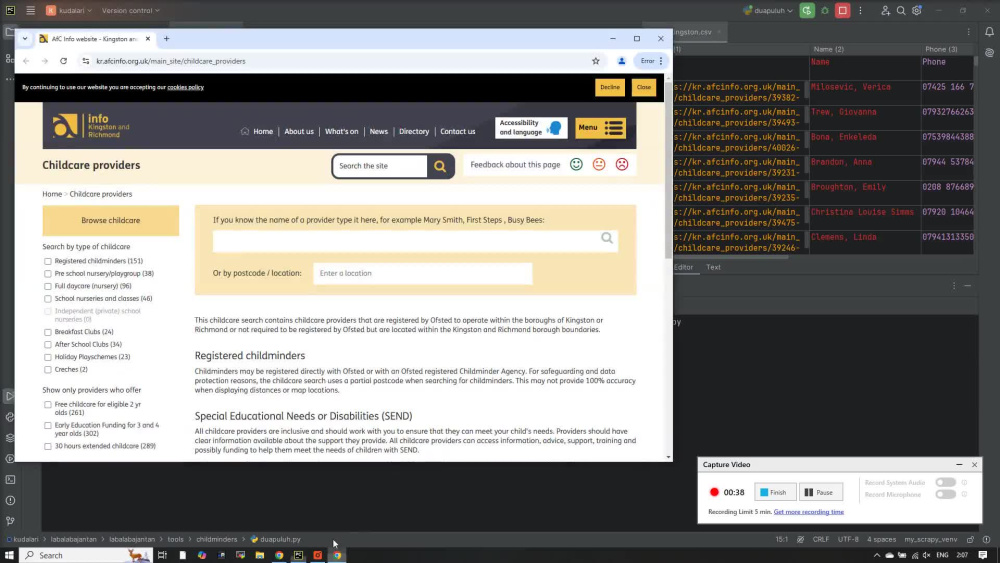Open What's on navigation item

(x=341, y=131)
